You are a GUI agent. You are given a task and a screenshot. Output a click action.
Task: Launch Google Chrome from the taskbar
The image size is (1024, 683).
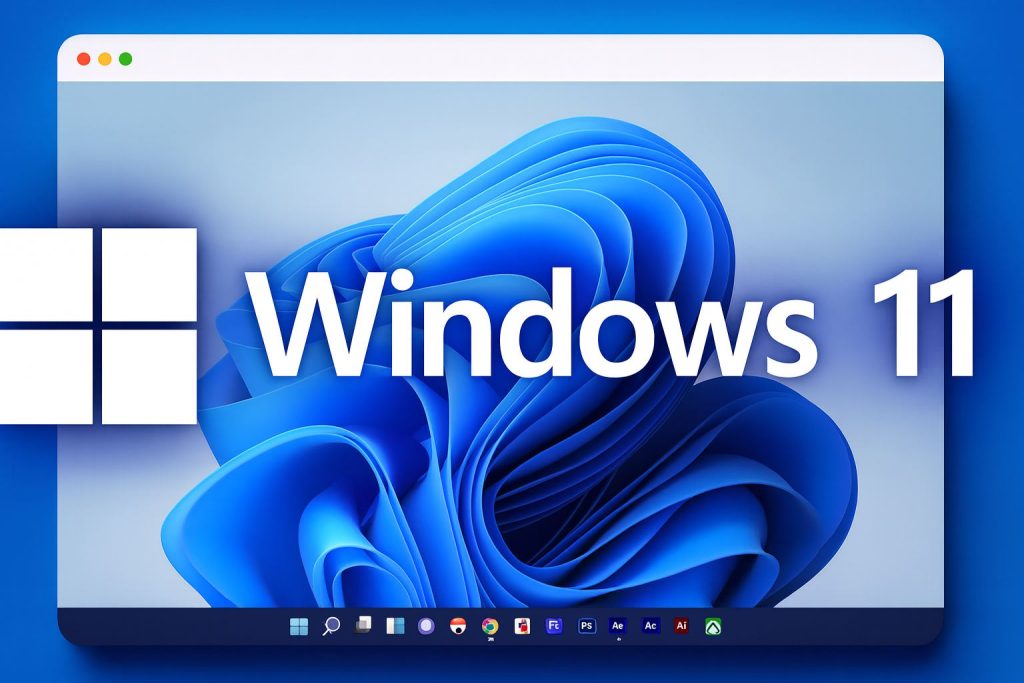[490, 626]
